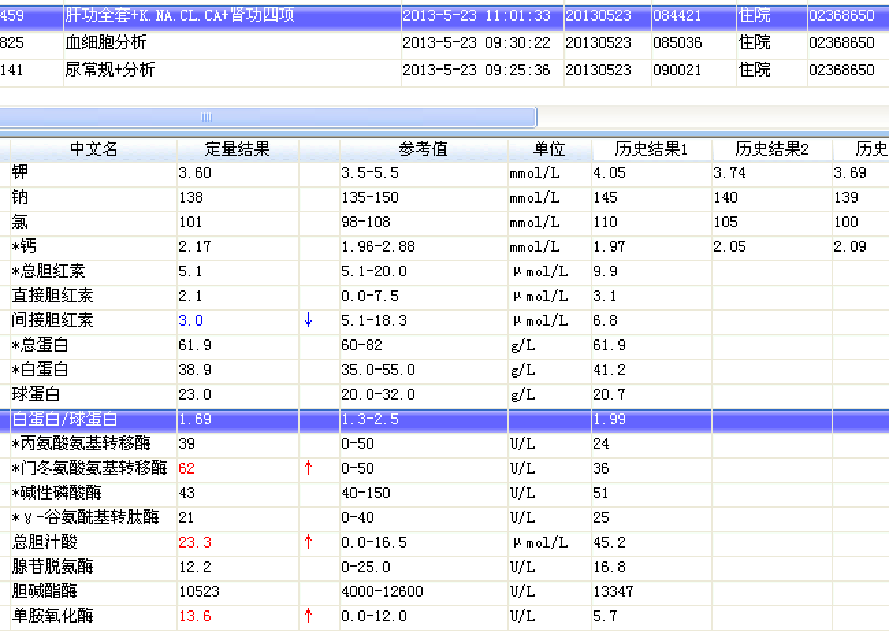Select the 氯 result row name
Image resolution: width=890 pixels, height=631 pixels.
click(19, 222)
